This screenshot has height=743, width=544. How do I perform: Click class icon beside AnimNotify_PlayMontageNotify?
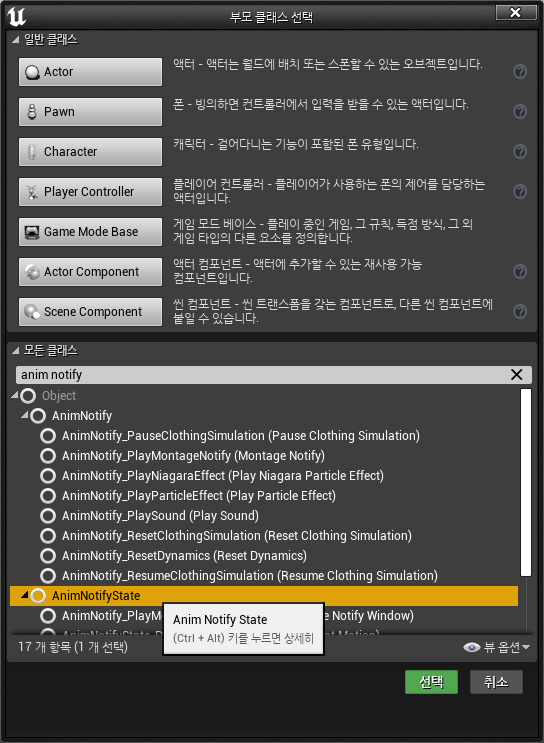tap(48, 455)
